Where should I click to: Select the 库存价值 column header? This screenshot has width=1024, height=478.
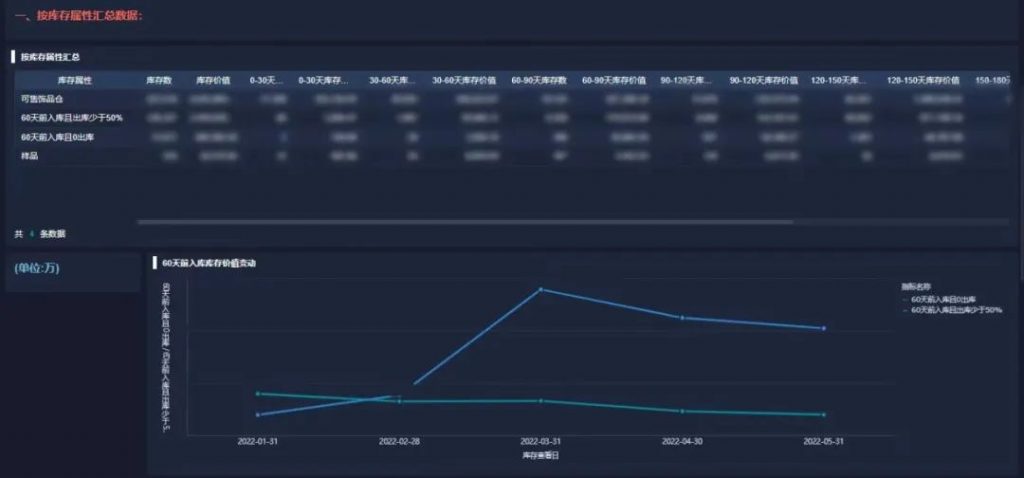(x=213, y=80)
